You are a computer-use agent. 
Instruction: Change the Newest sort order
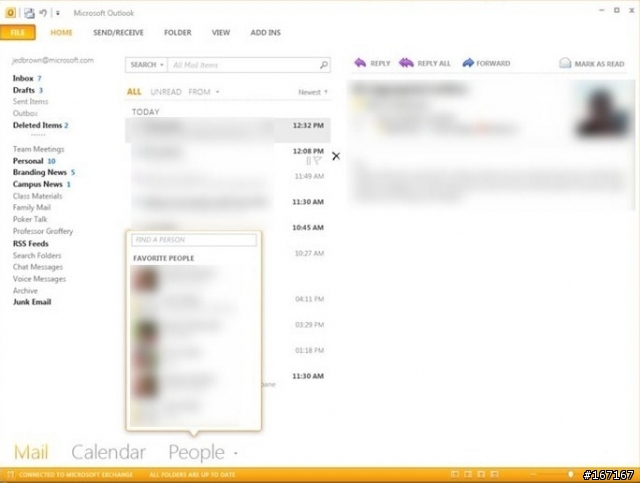[x=313, y=92]
